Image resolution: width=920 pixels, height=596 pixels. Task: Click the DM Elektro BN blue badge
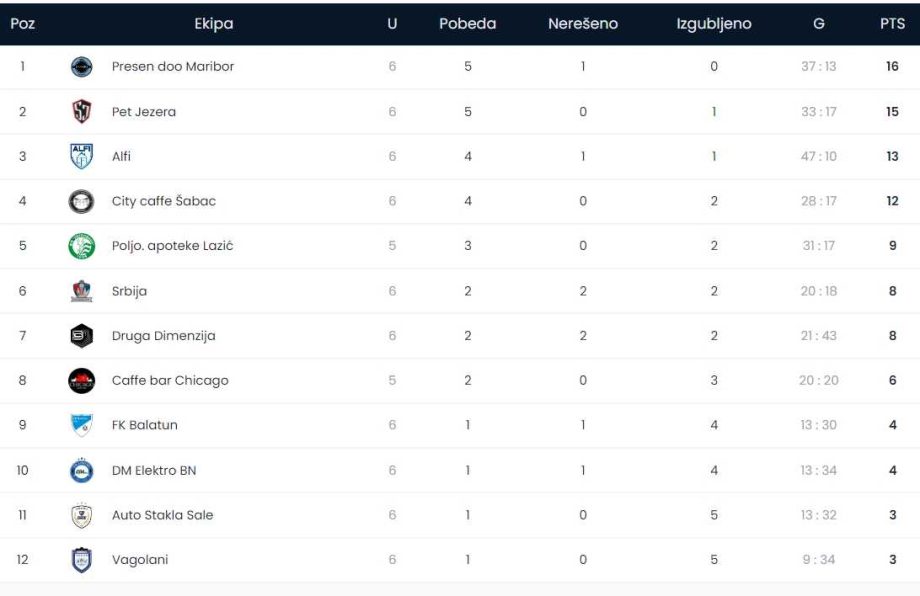(x=82, y=470)
